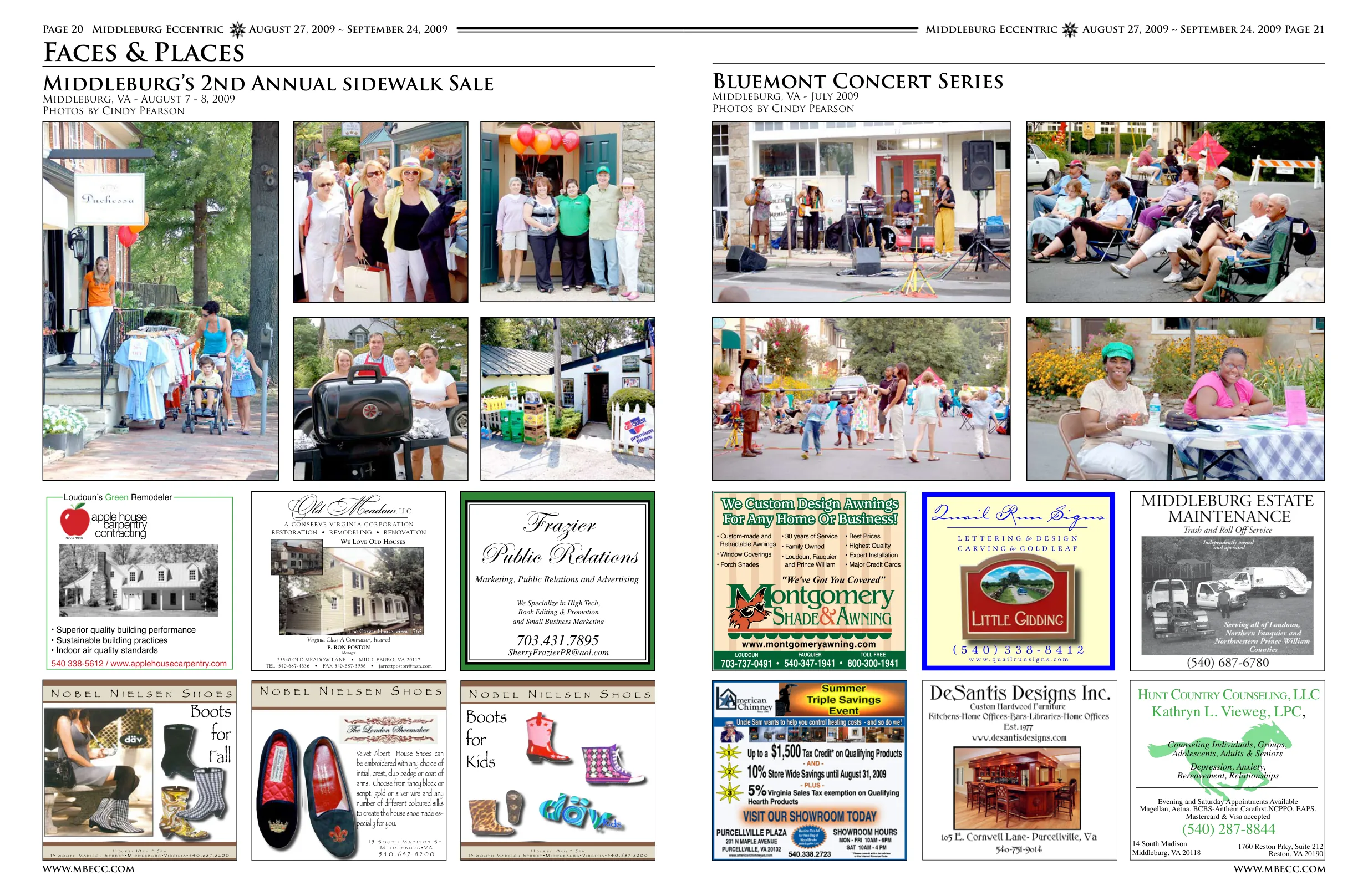
Task: Open the audience in lawn chairs photo
Action: click(x=1176, y=211)
